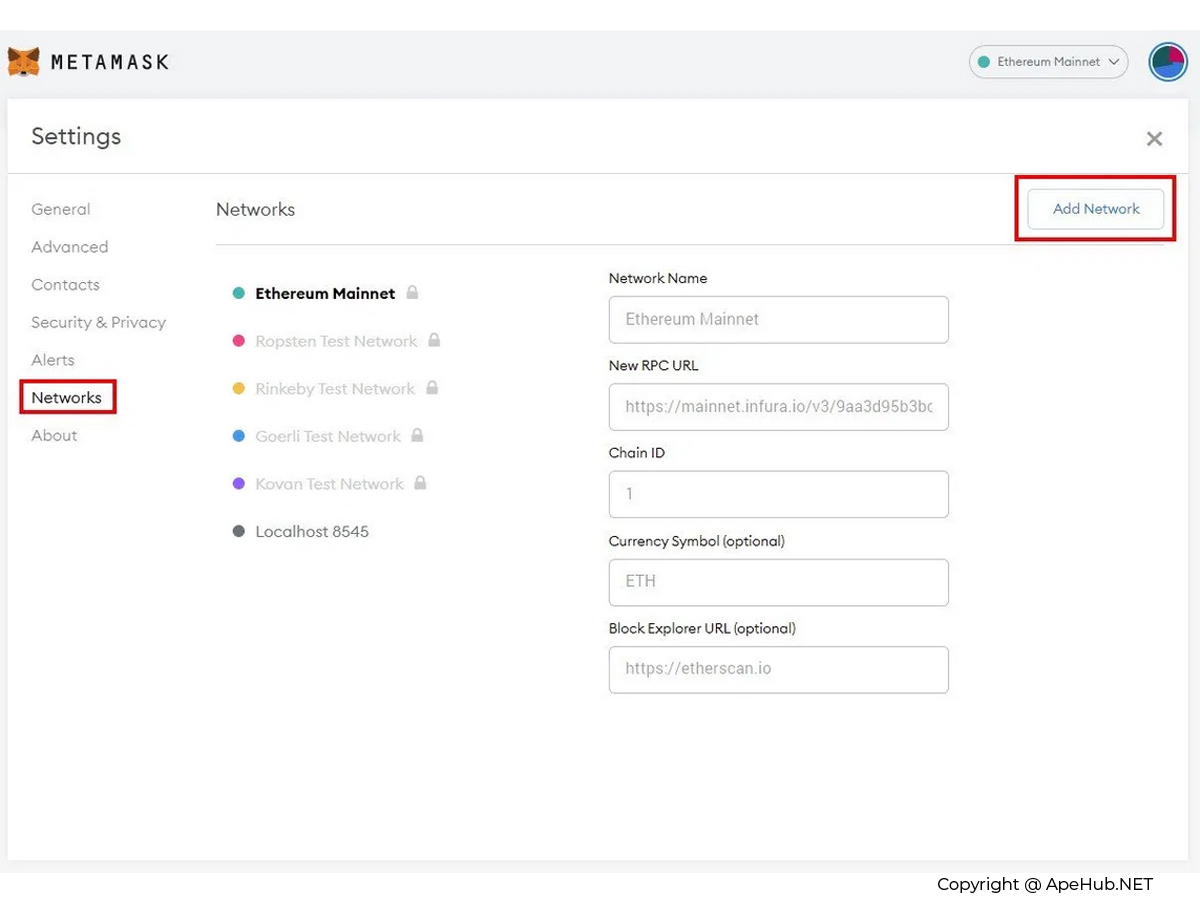Click lock icon beside Goerli Test Network

pyautogui.click(x=418, y=436)
